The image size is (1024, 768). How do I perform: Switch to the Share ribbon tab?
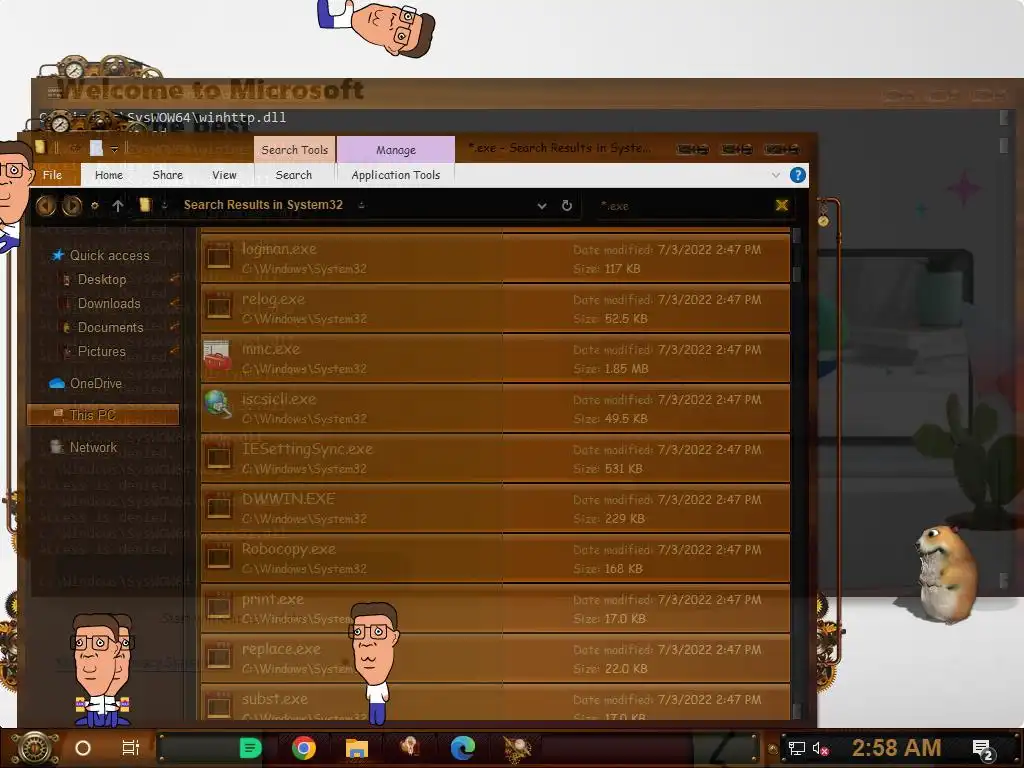(167, 175)
